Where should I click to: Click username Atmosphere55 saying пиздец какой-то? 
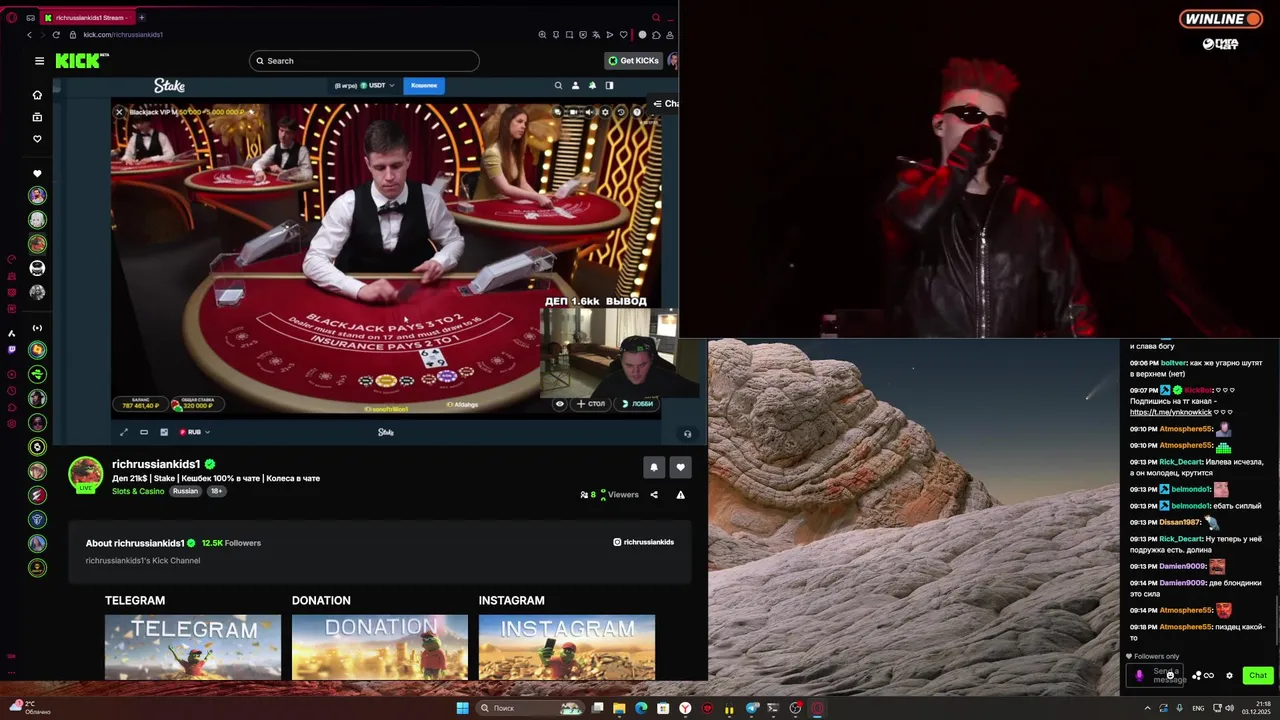(1185, 627)
